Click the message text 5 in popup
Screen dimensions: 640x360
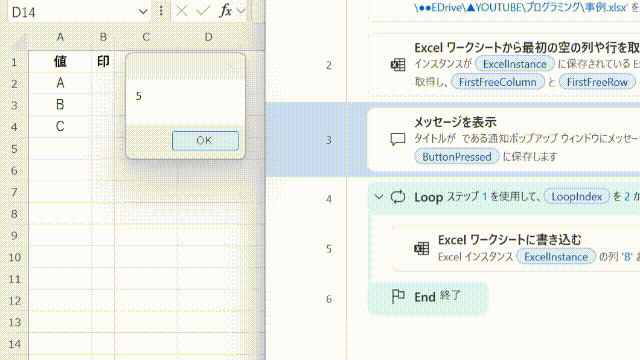[x=139, y=96]
